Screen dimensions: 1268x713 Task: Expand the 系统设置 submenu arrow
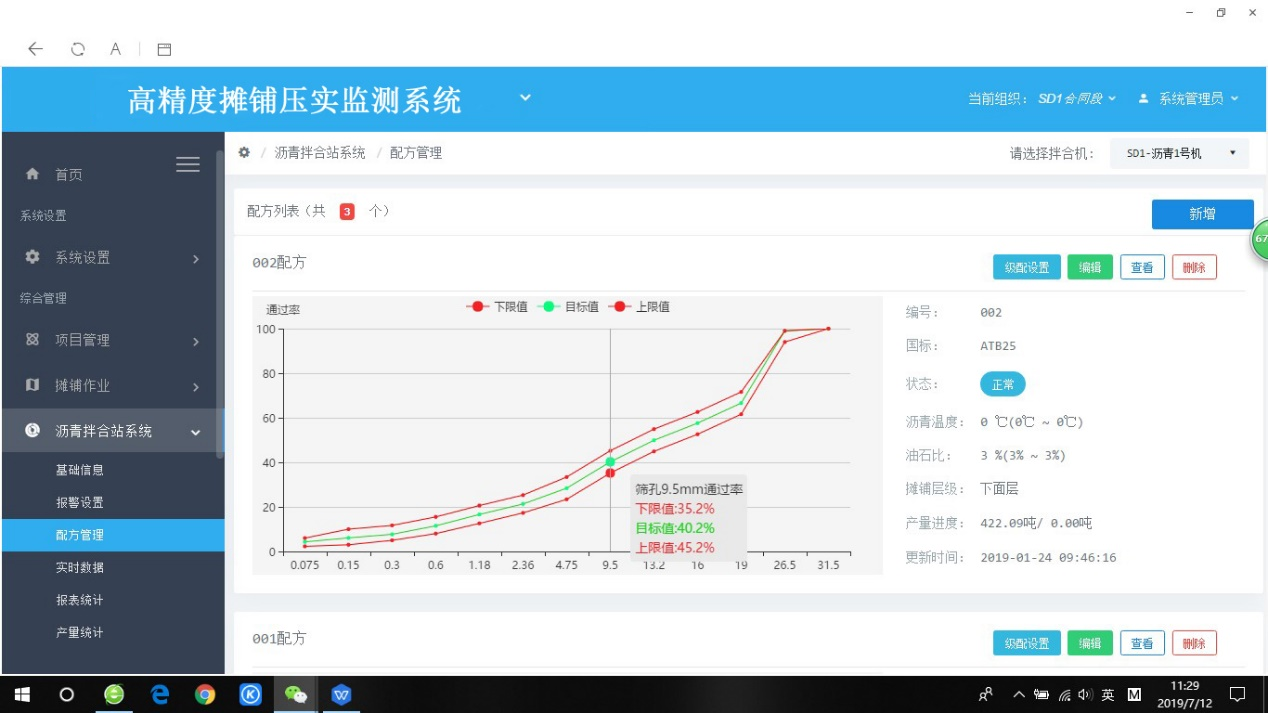pyautogui.click(x=195, y=259)
